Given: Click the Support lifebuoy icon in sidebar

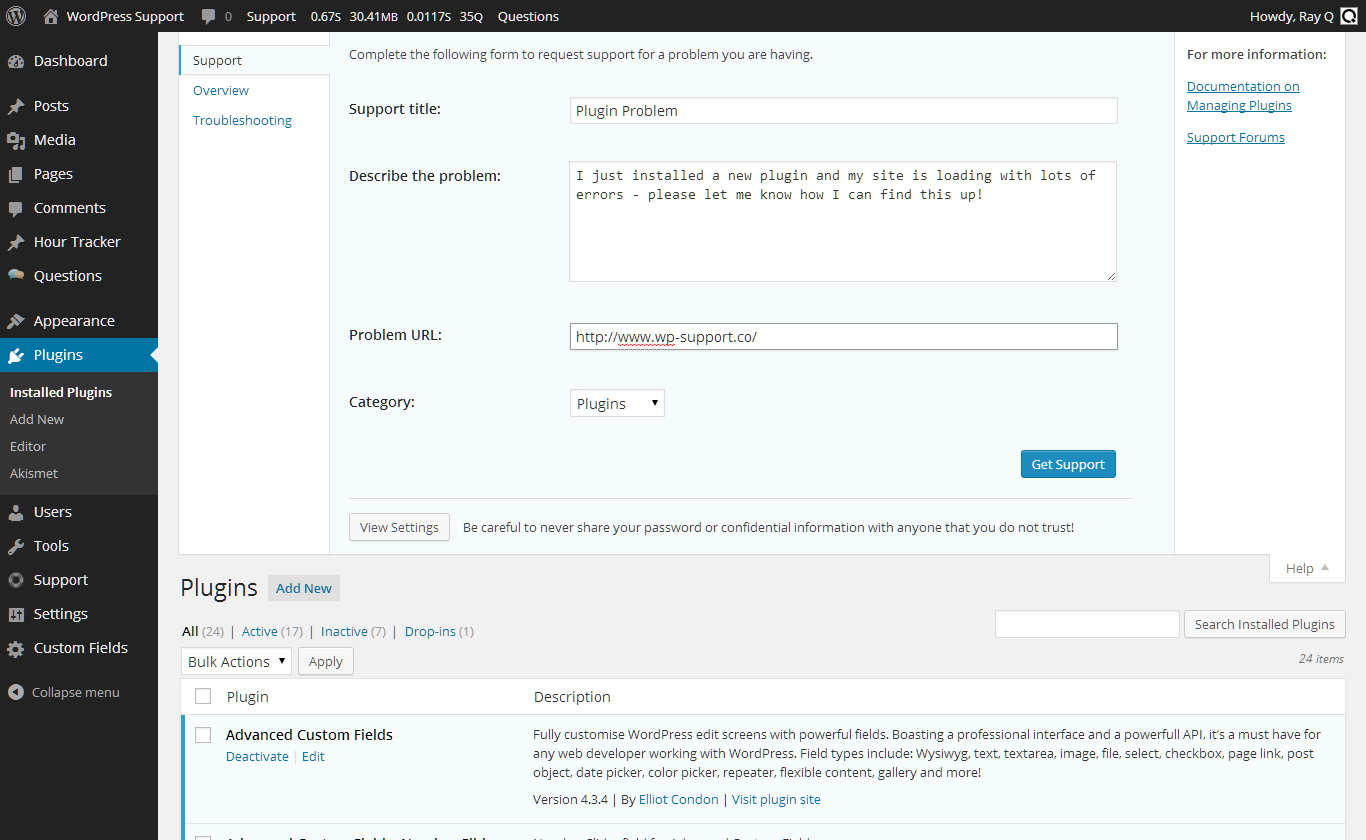Looking at the screenshot, I should tap(16, 580).
